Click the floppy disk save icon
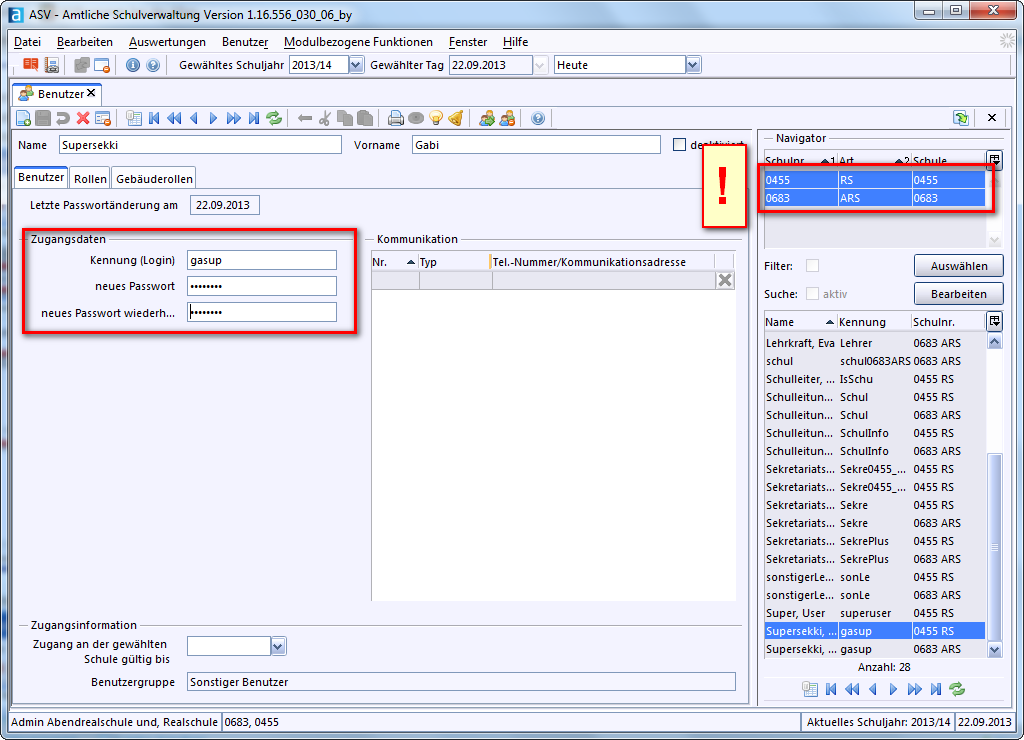1024x740 pixels. [x=43, y=118]
